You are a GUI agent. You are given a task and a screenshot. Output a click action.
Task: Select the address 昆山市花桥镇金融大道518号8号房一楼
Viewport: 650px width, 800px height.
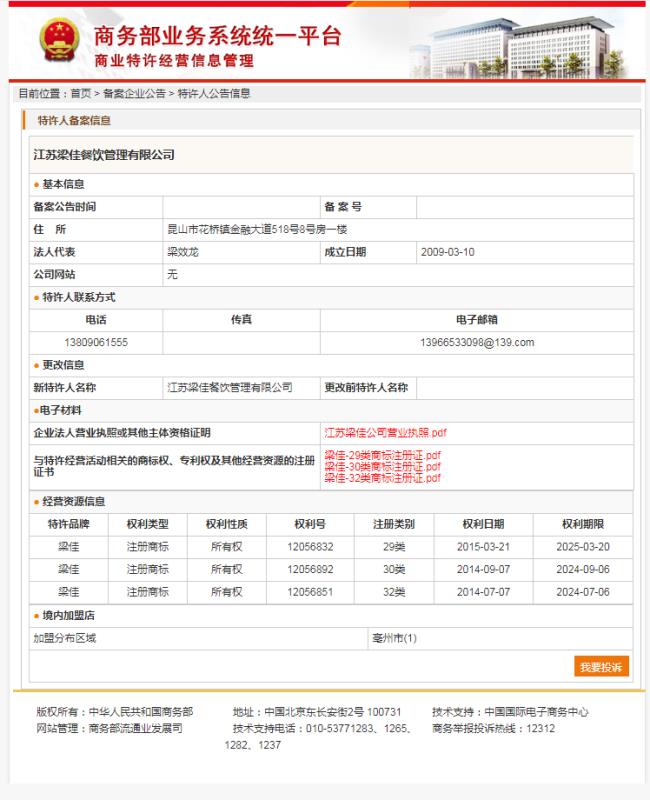pos(257,230)
